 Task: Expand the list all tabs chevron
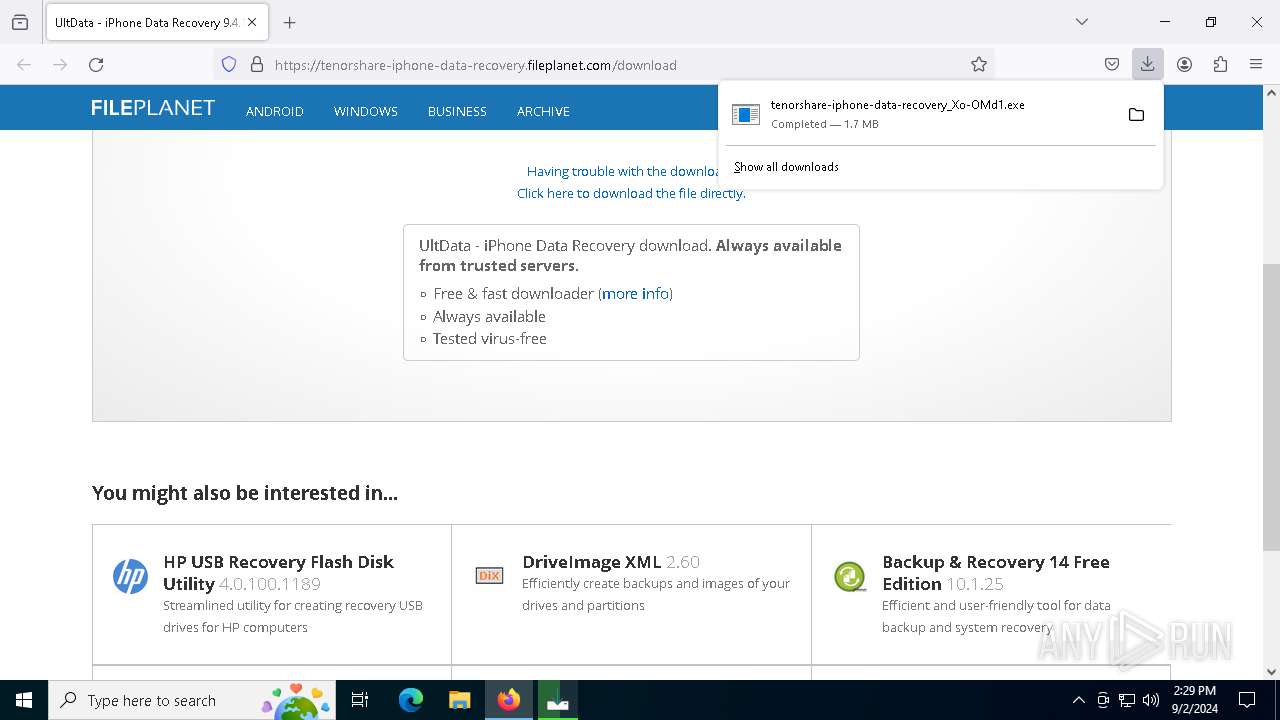(1081, 22)
